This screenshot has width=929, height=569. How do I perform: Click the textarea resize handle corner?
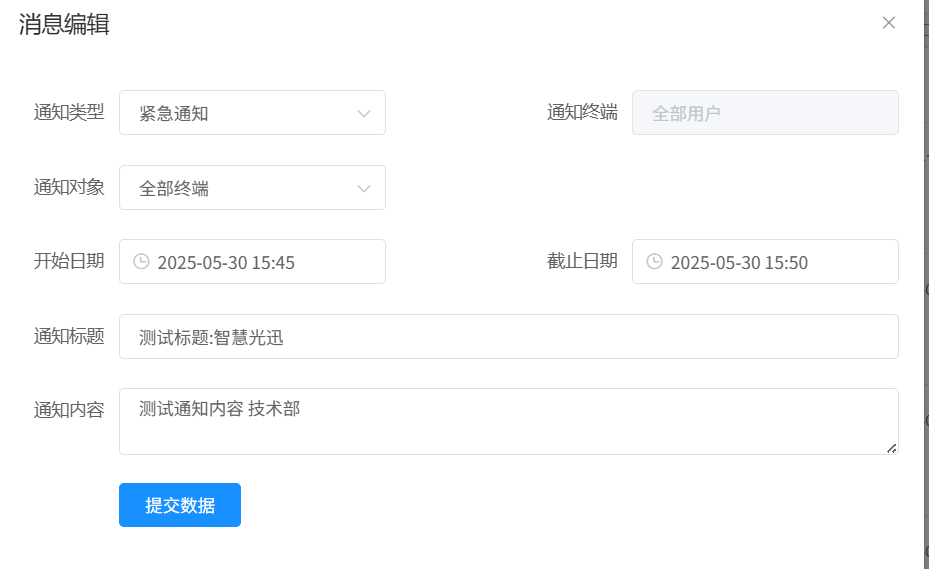[891, 448]
